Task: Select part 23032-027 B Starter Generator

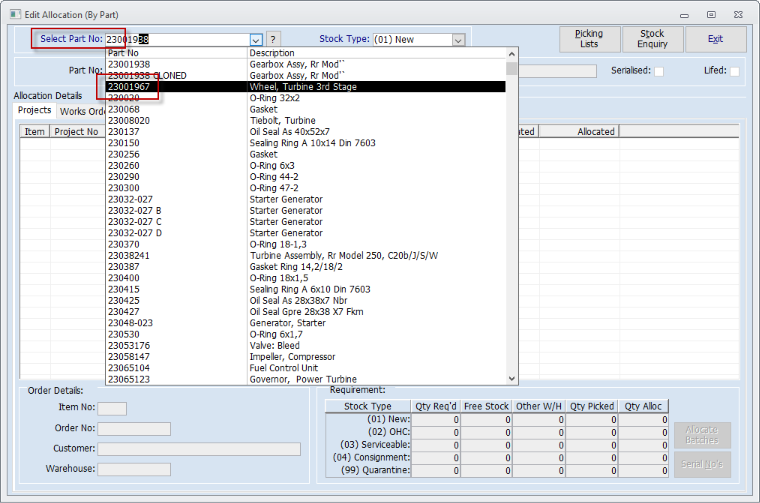Action: [305, 210]
